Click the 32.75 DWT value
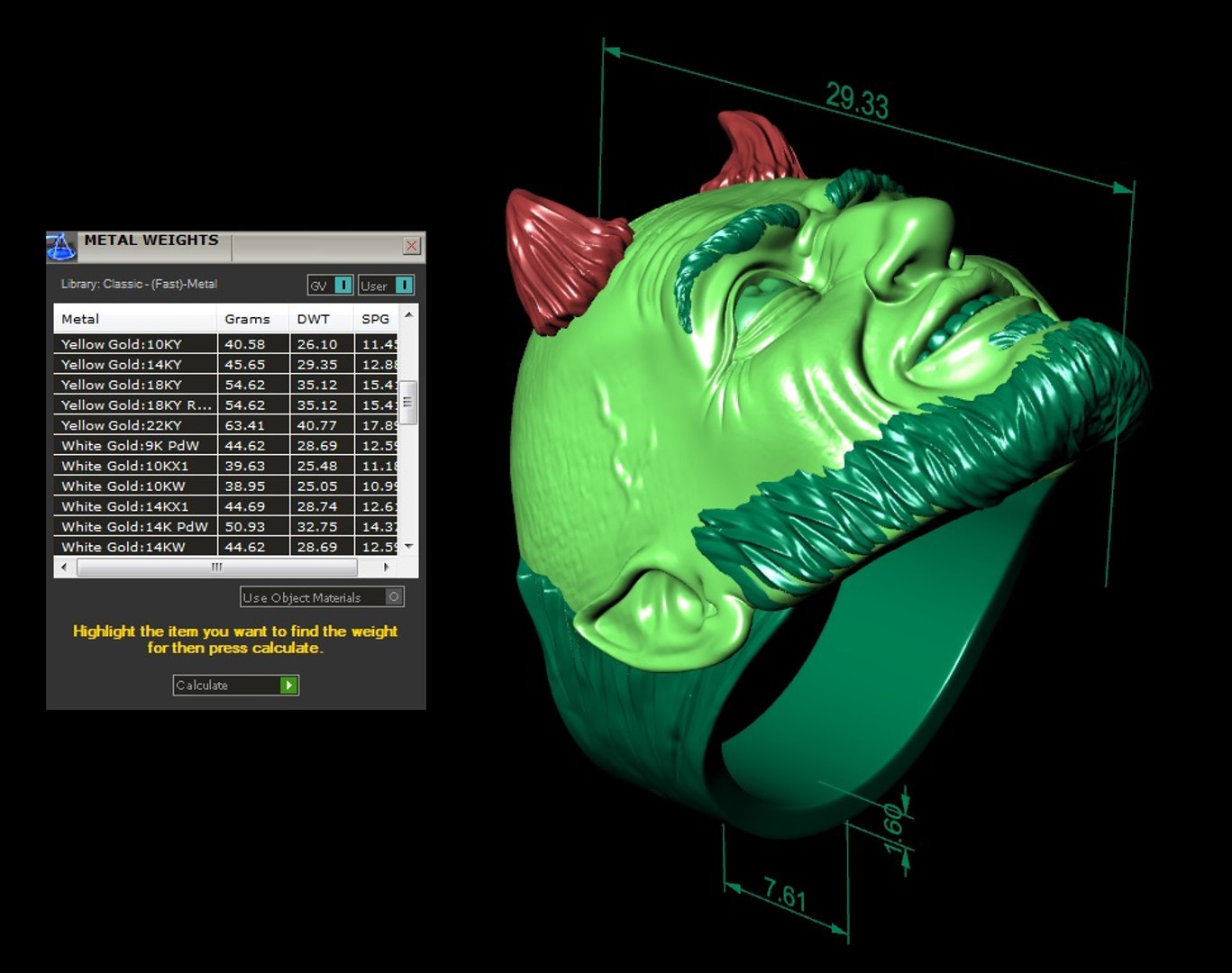Screen dimensions: 1232x973 coord(317,526)
